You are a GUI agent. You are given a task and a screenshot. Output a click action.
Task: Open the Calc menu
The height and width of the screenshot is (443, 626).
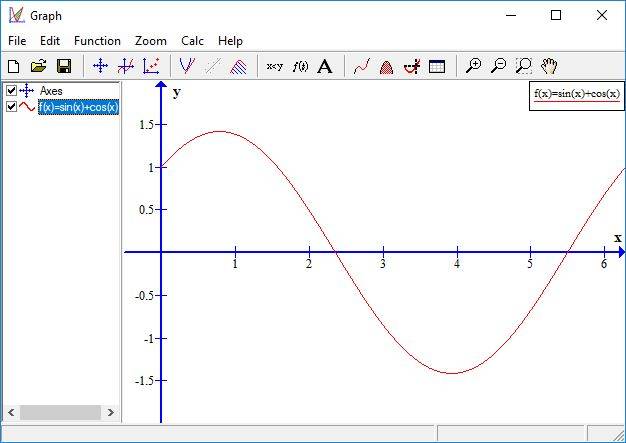pyautogui.click(x=192, y=41)
